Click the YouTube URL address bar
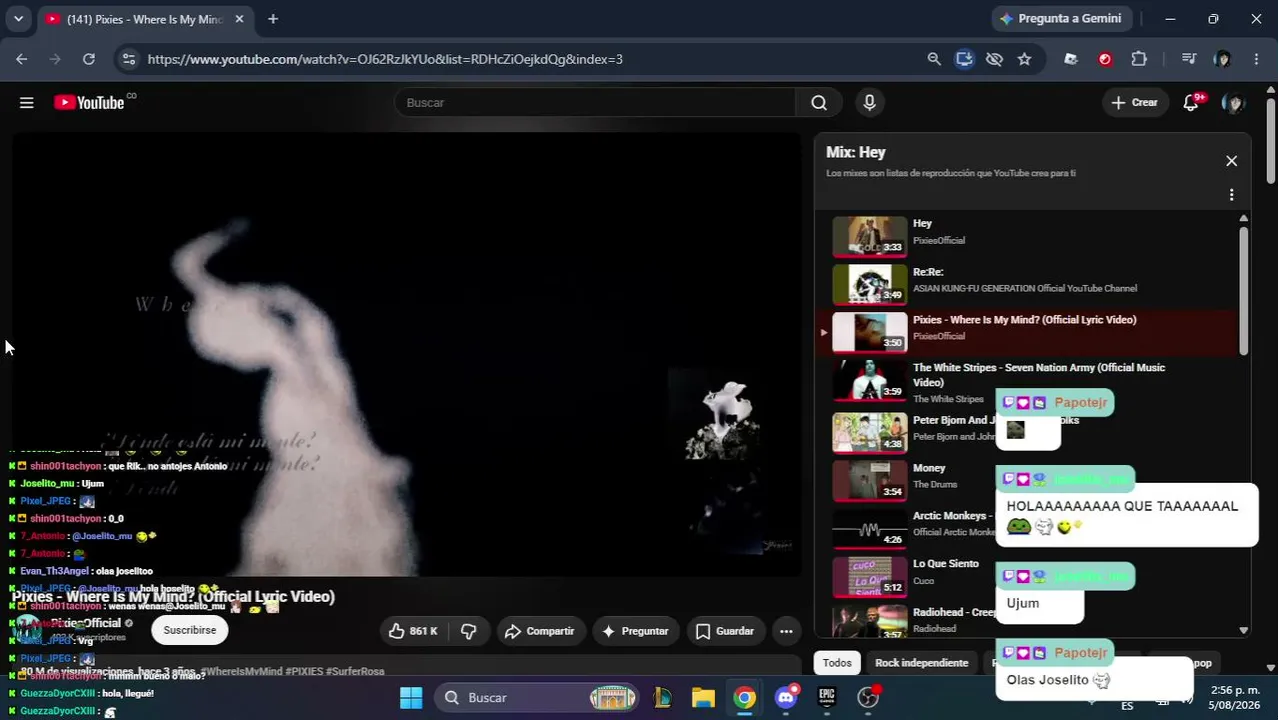 [x=385, y=59]
